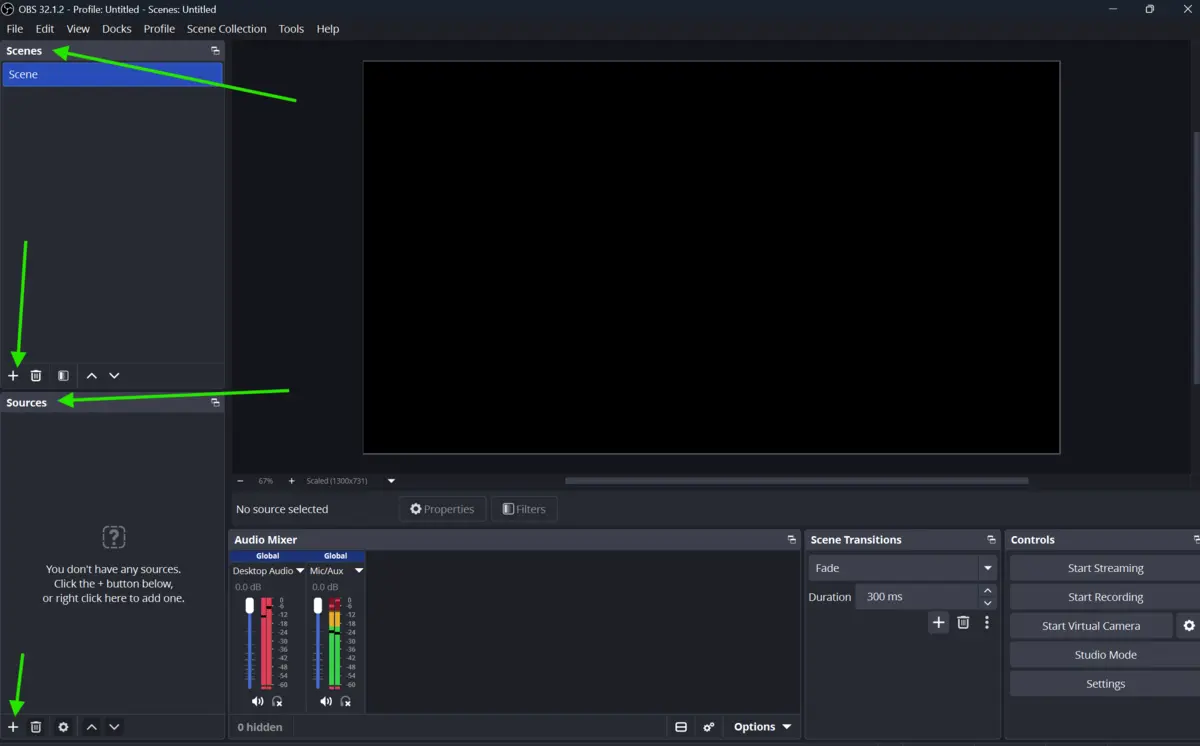Add a transition with the Scene Transitions plus icon
Viewport: 1200px width, 746px height.
pyautogui.click(x=938, y=622)
